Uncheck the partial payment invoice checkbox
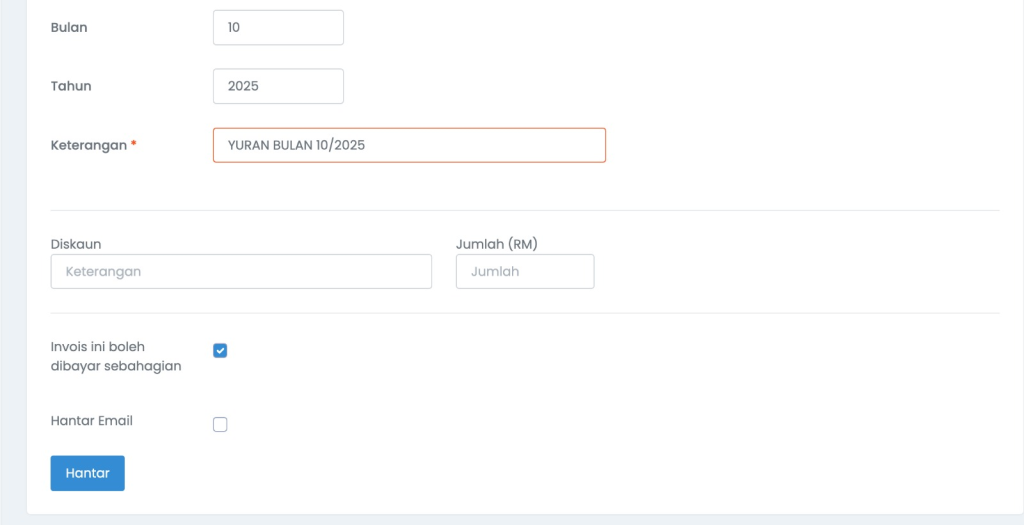Viewport: 1024px width, 525px height. pyautogui.click(x=220, y=350)
